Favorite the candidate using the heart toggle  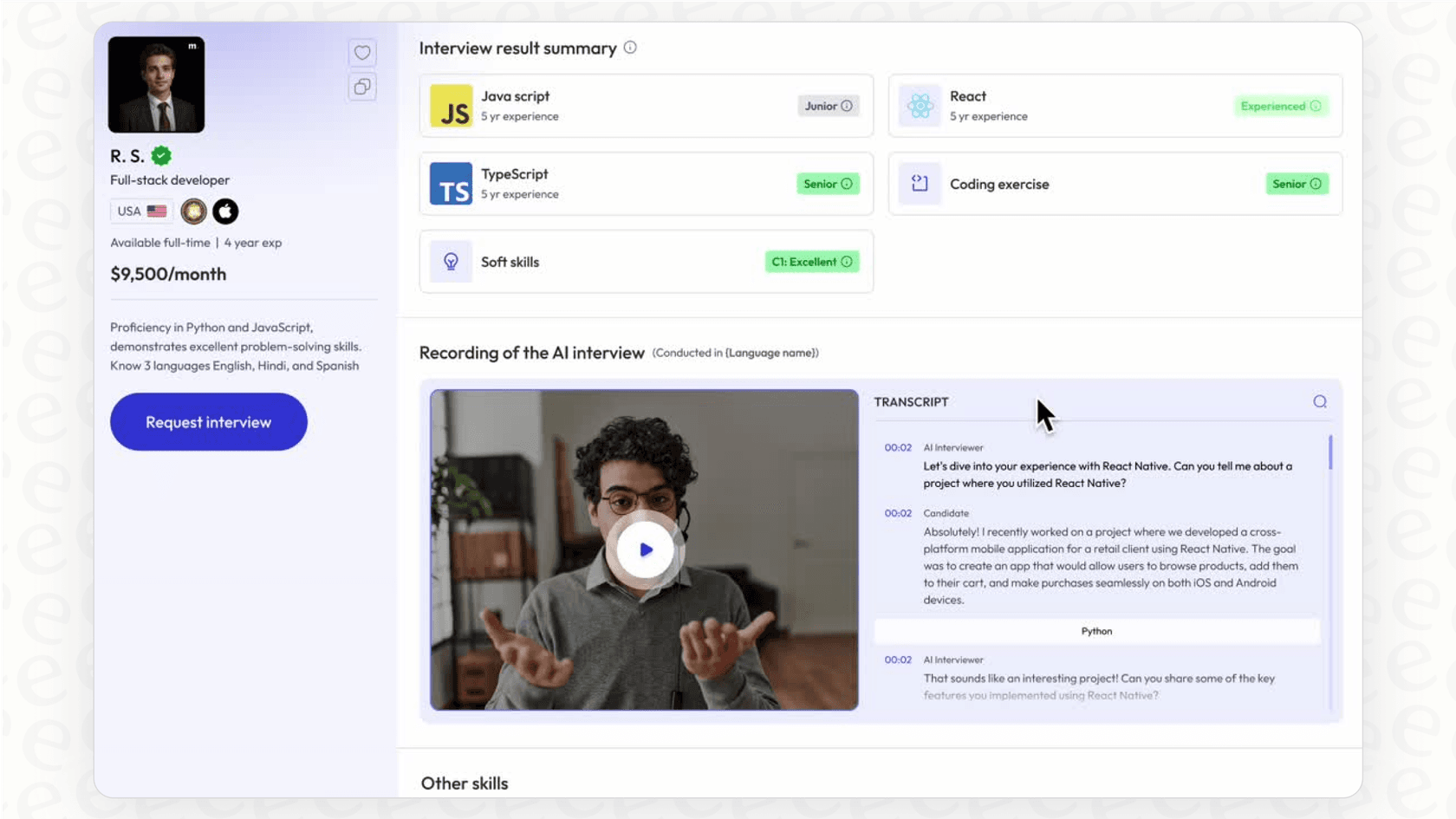(362, 53)
